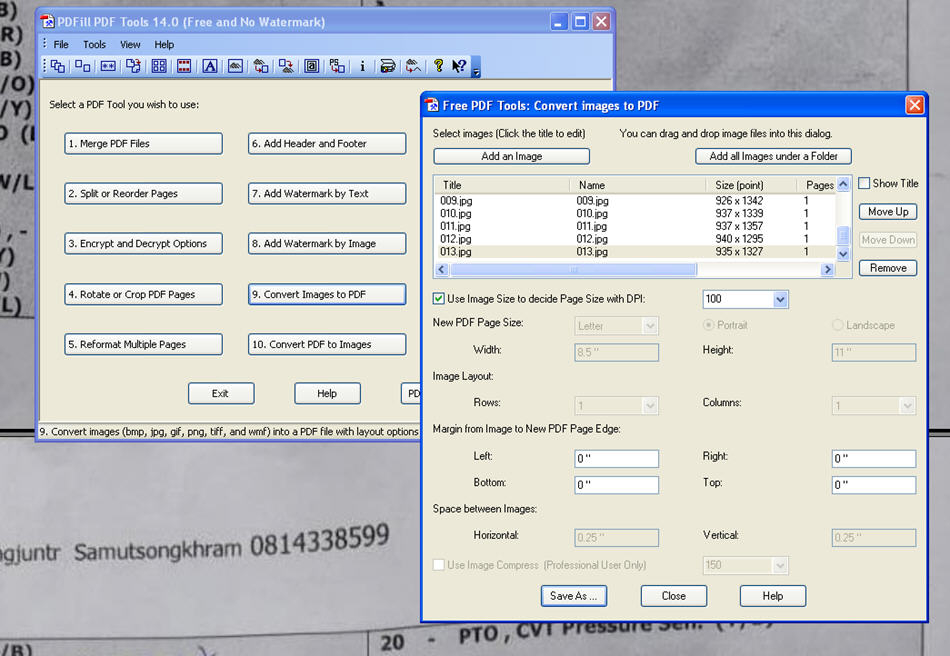Open the image compress 150 dropdown
The image size is (950, 656).
coord(780,565)
